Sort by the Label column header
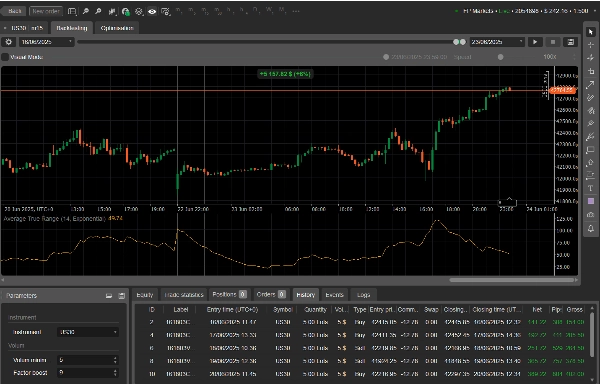This screenshot has width=600, height=384. (x=181, y=309)
